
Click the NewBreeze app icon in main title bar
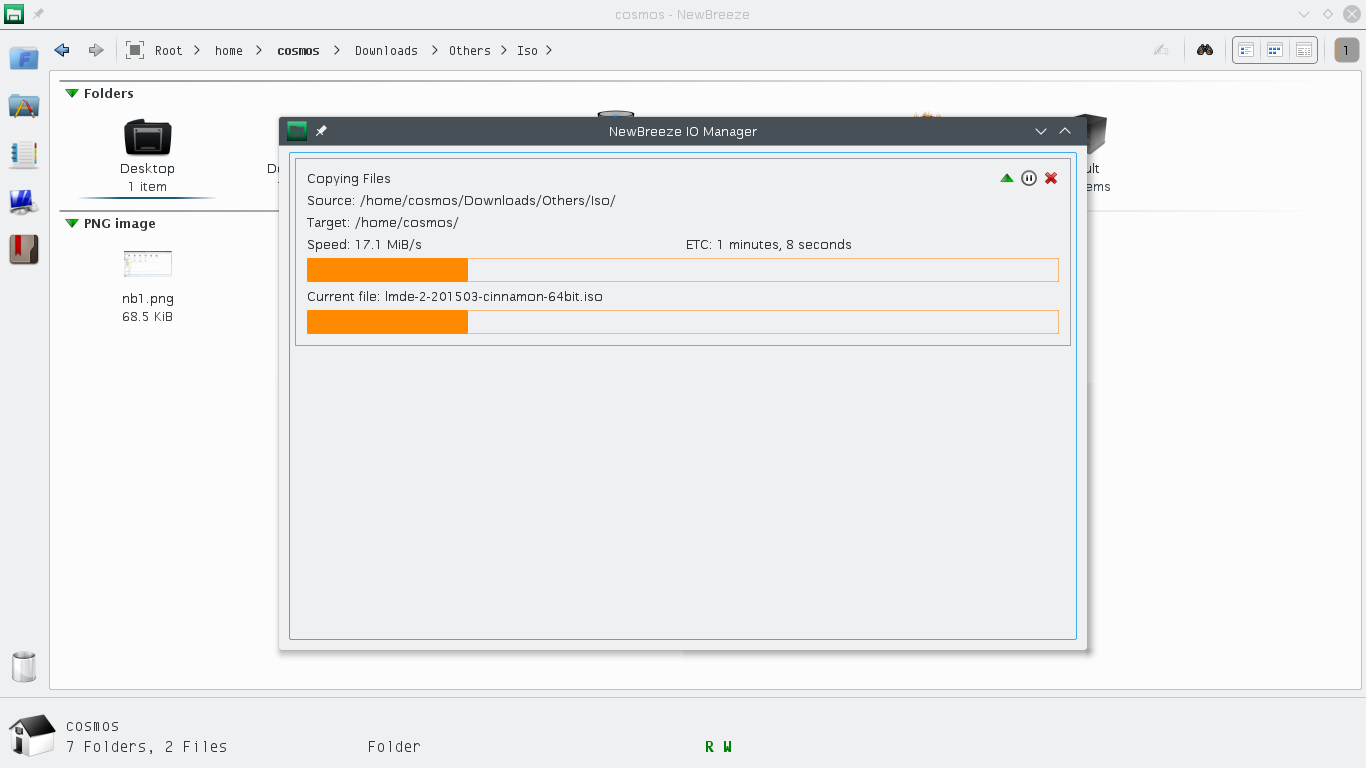[x=14, y=14]
